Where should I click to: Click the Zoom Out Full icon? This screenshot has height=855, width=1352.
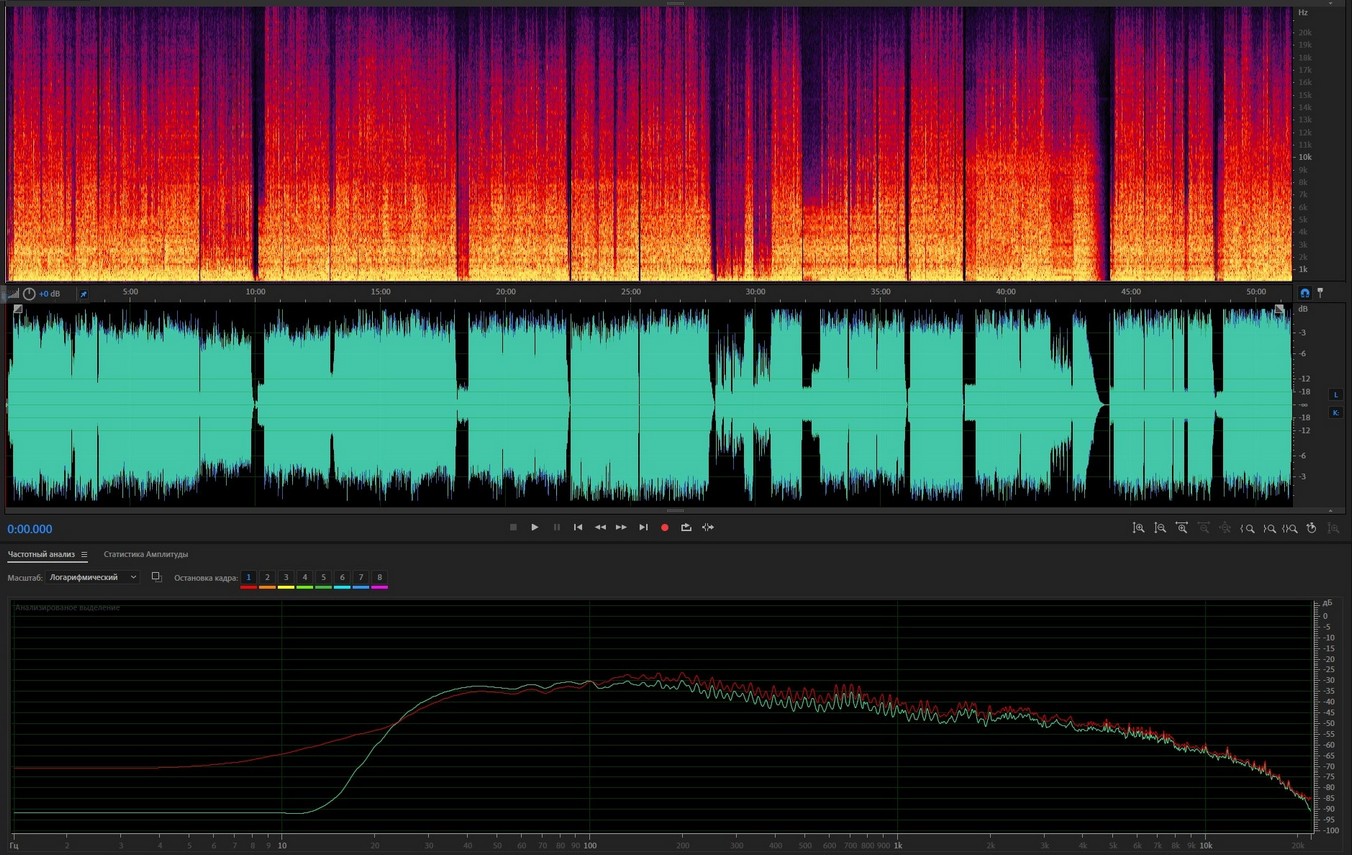click(x=1225, y=528)
